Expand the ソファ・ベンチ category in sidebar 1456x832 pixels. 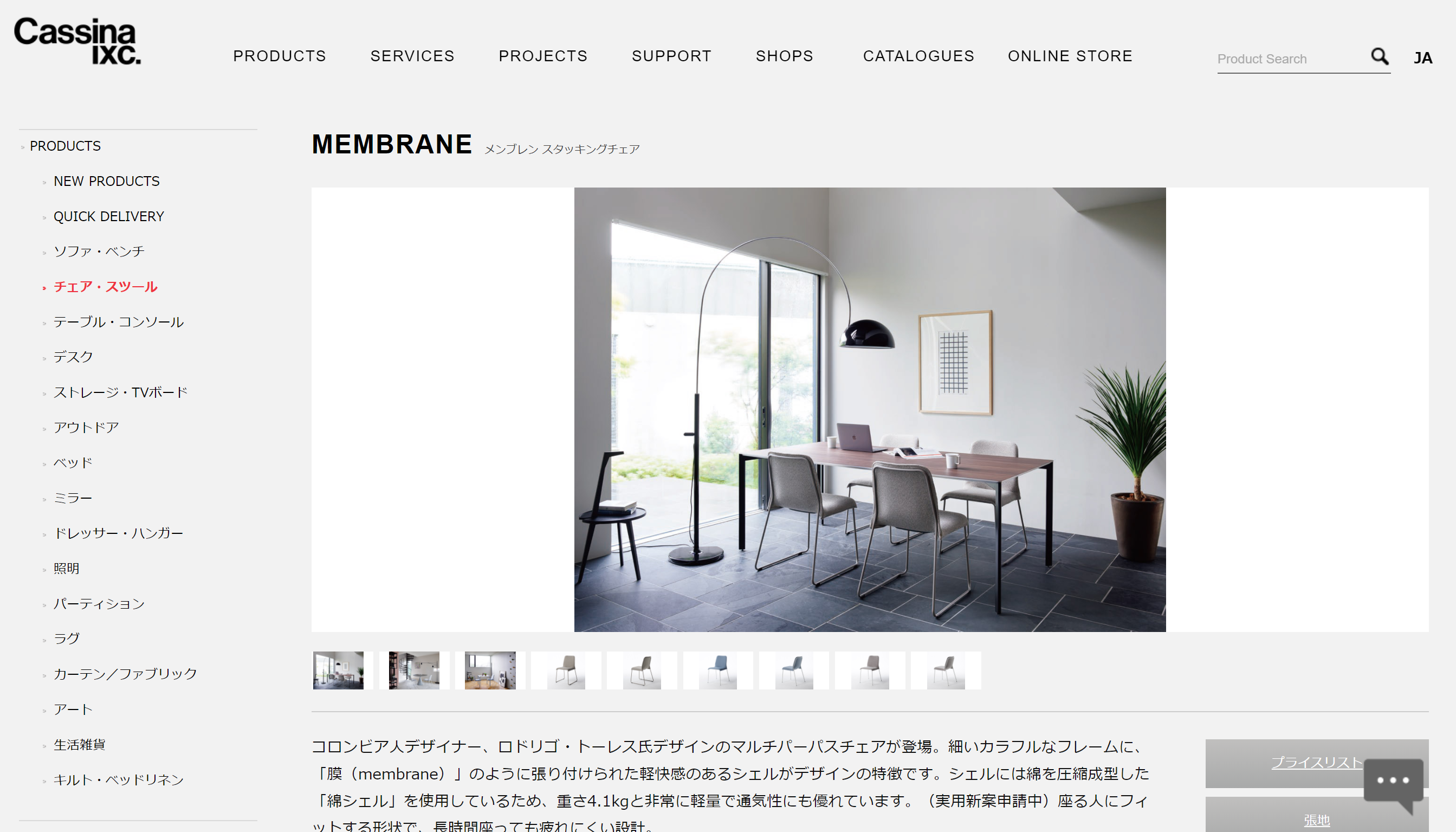click(x=98, y=251)
